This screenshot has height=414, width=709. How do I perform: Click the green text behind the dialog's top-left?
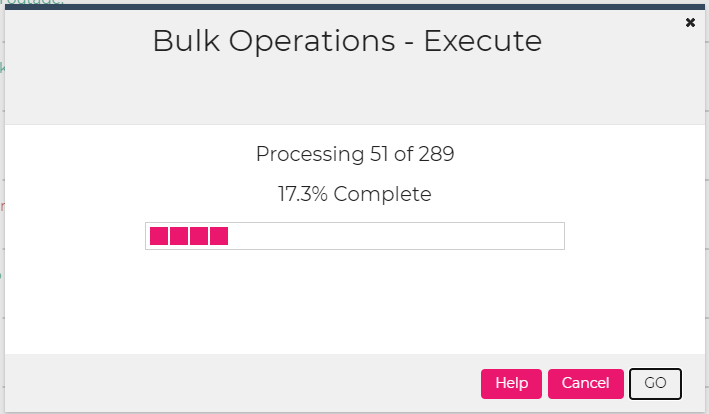pyautogui.click(x=30, y=3)
